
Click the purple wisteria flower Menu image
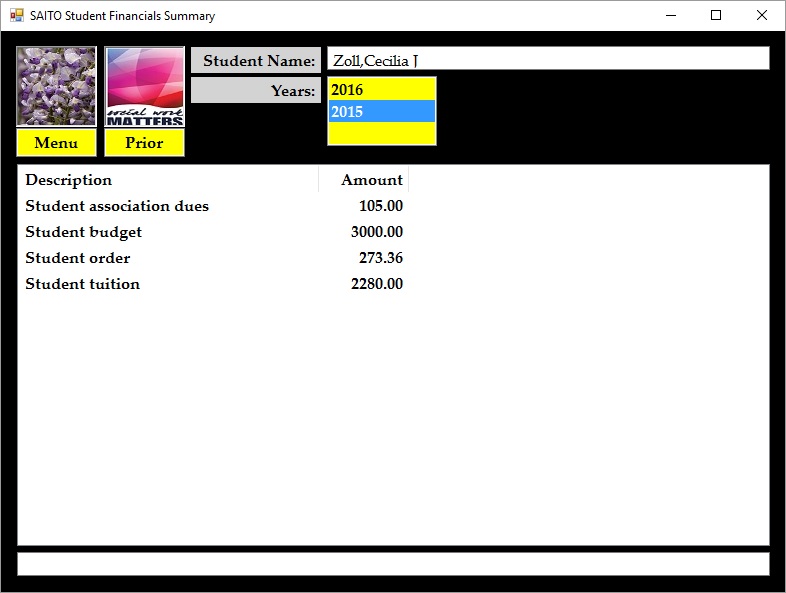click(56, 86)
